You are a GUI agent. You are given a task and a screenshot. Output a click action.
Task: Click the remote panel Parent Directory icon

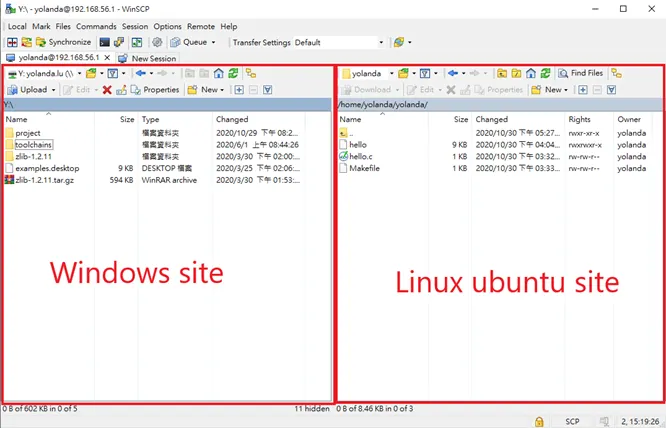(x=502, y=73)
